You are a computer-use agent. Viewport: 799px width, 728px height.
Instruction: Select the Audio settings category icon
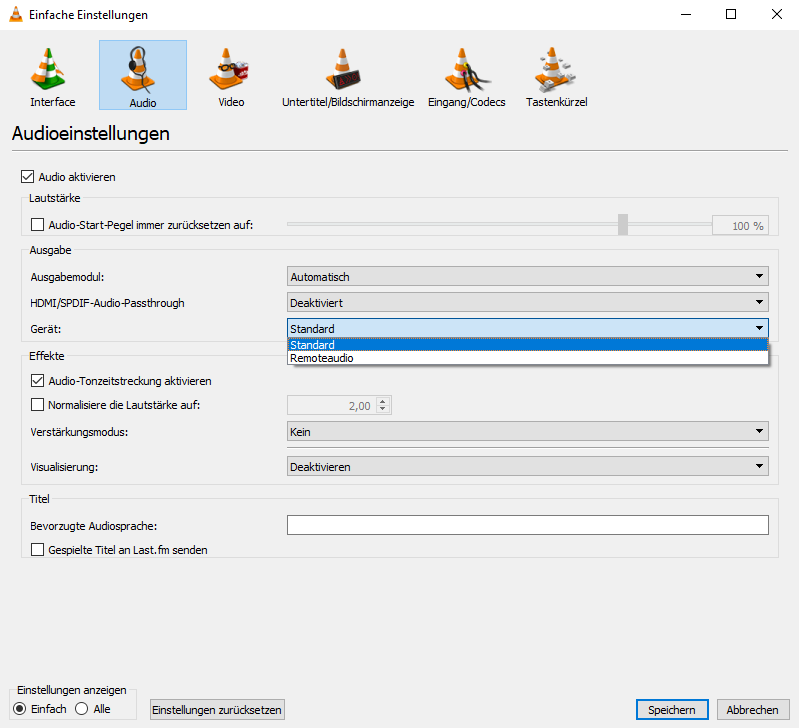(x=142, y=75)
